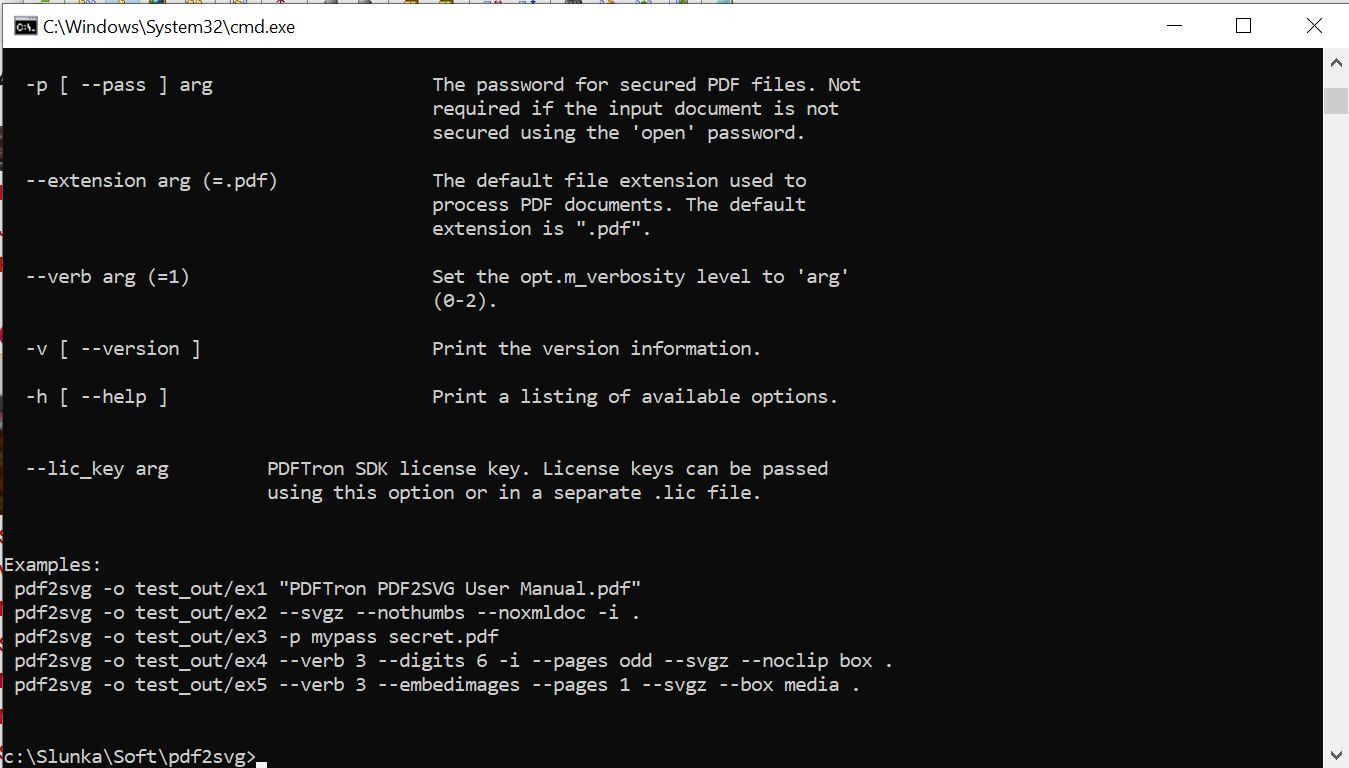The image size is (1349, 768).
Task: Click the "--extension arg (=.pdf)" option text
Action: (x=152, y=180)
